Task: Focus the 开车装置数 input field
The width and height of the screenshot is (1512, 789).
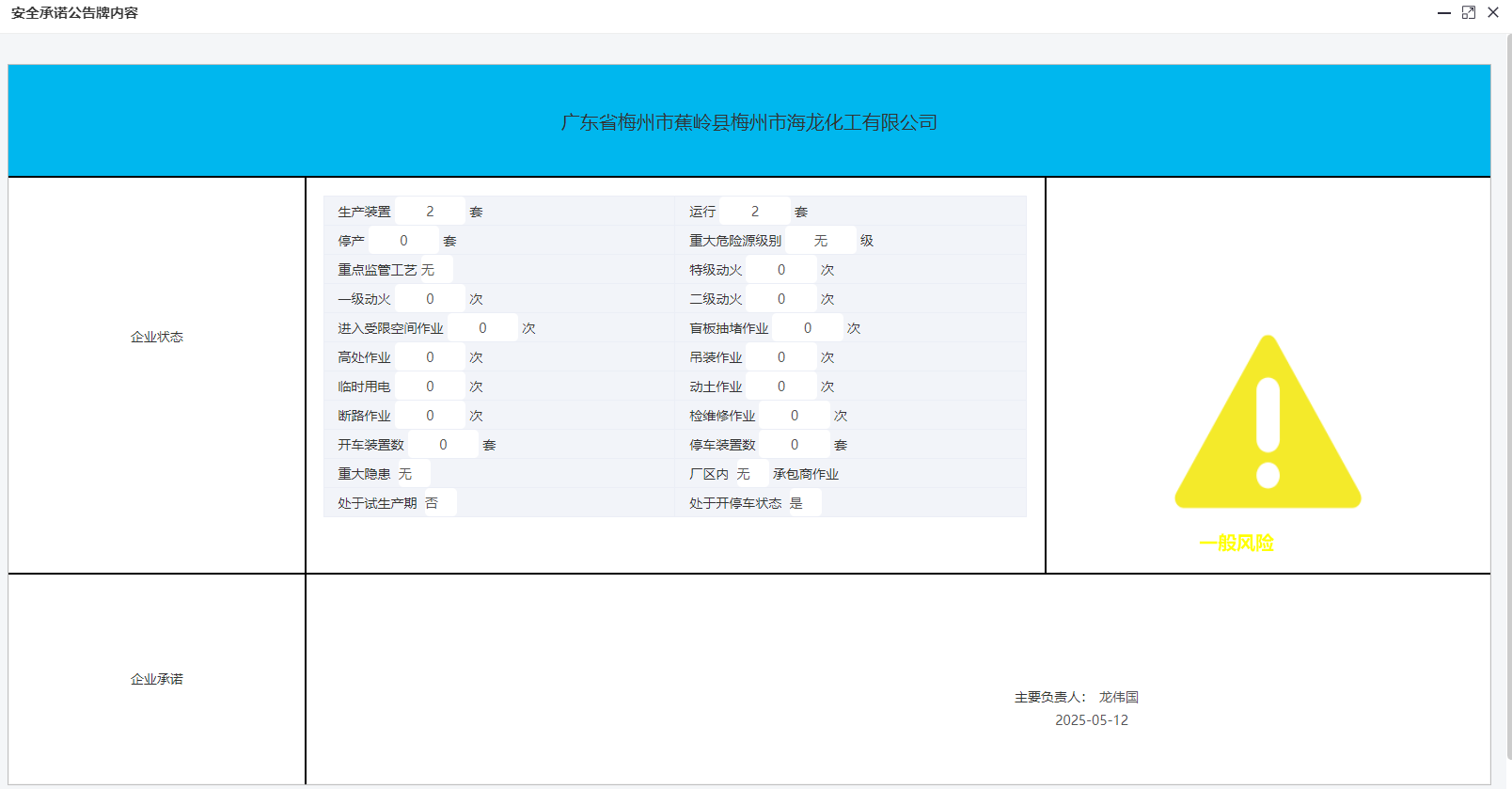Action: click(443, 445)
